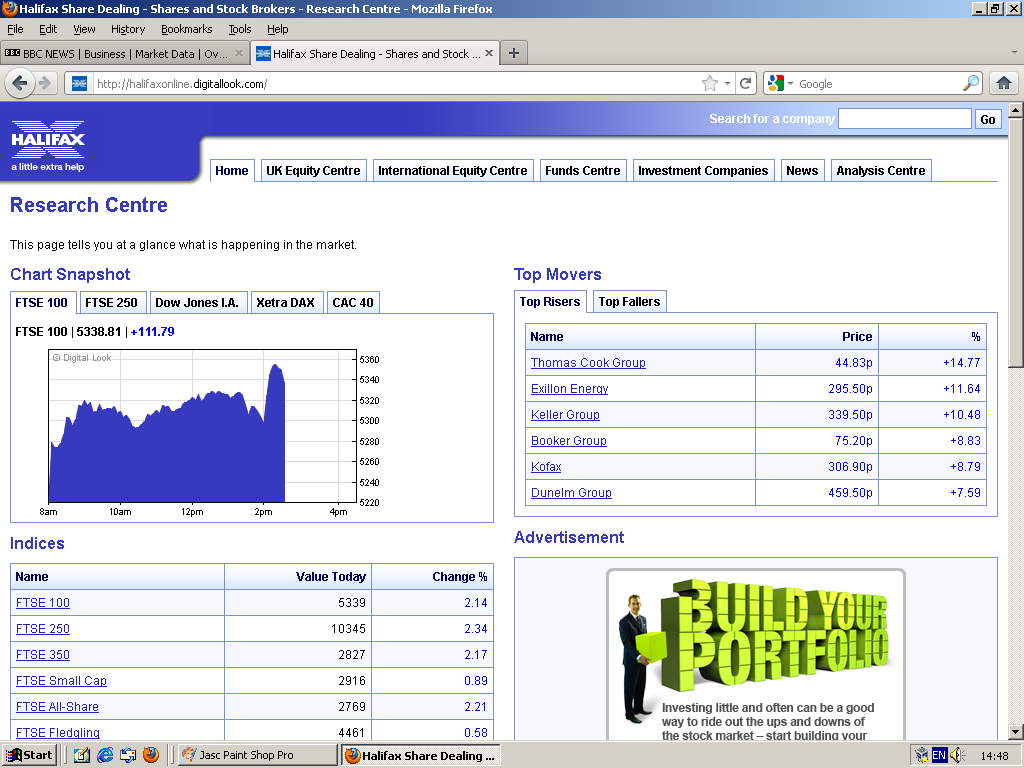Open the FTSE Small Cap link
Image resolution: width=1024 pixels, height=768 pixels.
tap(61, 681)
